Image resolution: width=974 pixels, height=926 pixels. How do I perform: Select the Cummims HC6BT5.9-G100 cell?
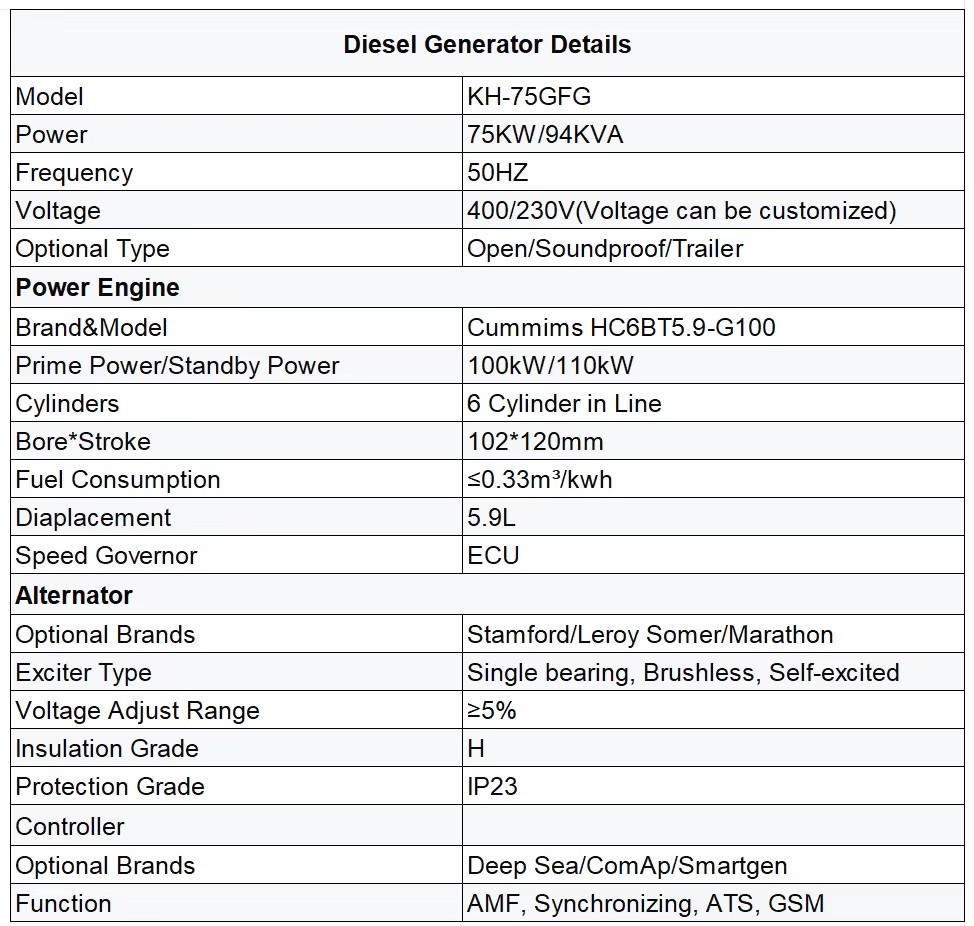(x=713, y=327)
